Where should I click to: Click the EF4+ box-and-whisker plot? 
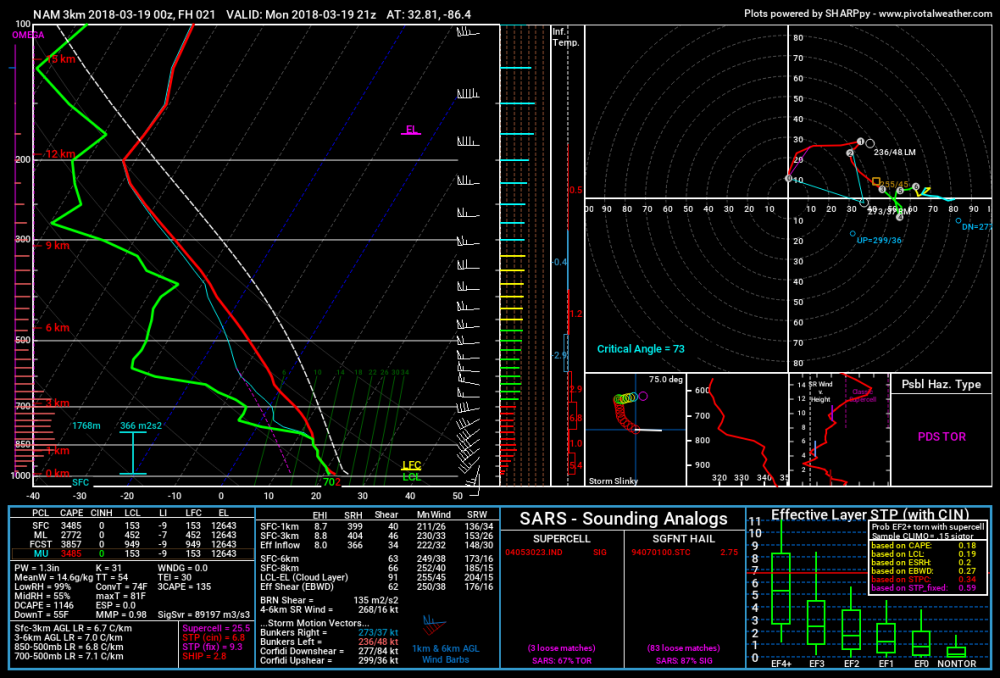[781, 587]
